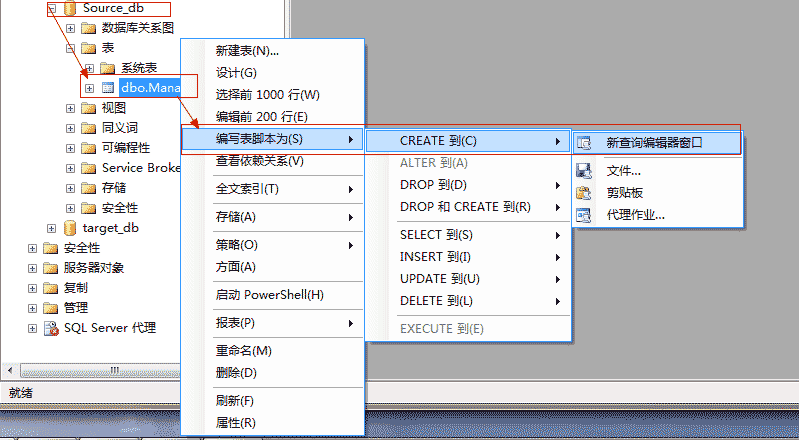
Task: Choose 刷新(F) entry
Action: (x=273, y=401)
